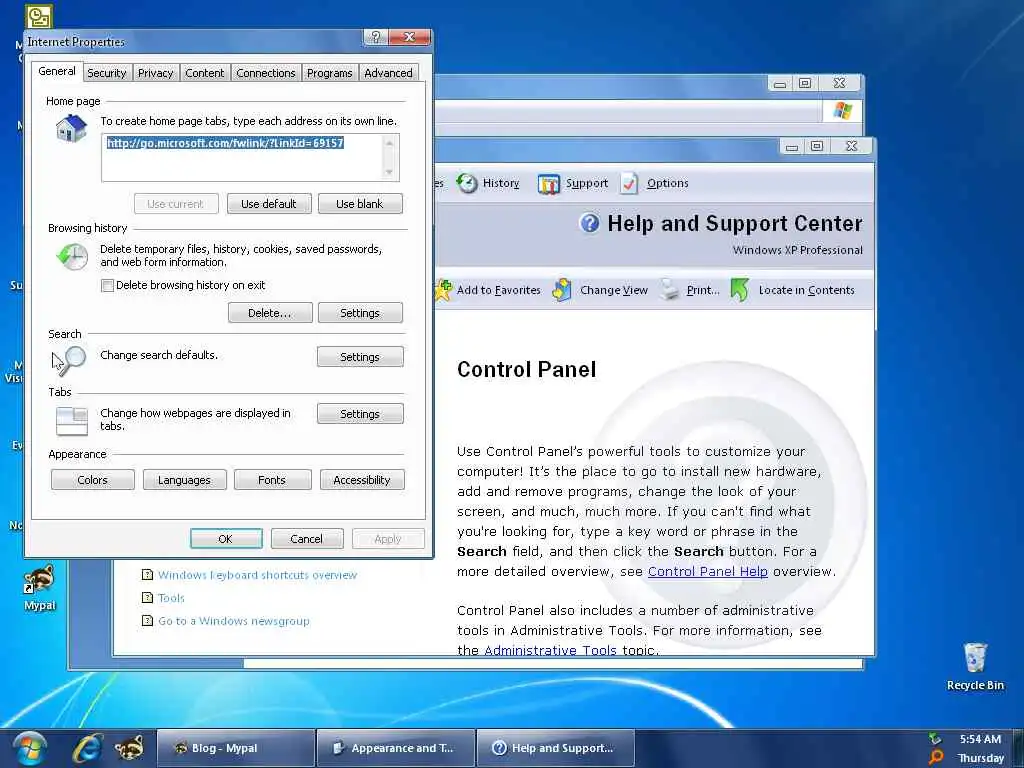Click the Fonts button
This screenshot has width=1024, height=768.
coord(272,479)
